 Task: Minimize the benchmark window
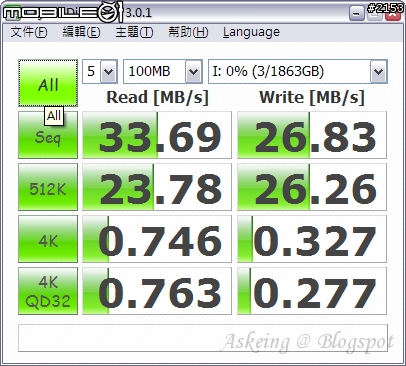[x=356, y=13]
